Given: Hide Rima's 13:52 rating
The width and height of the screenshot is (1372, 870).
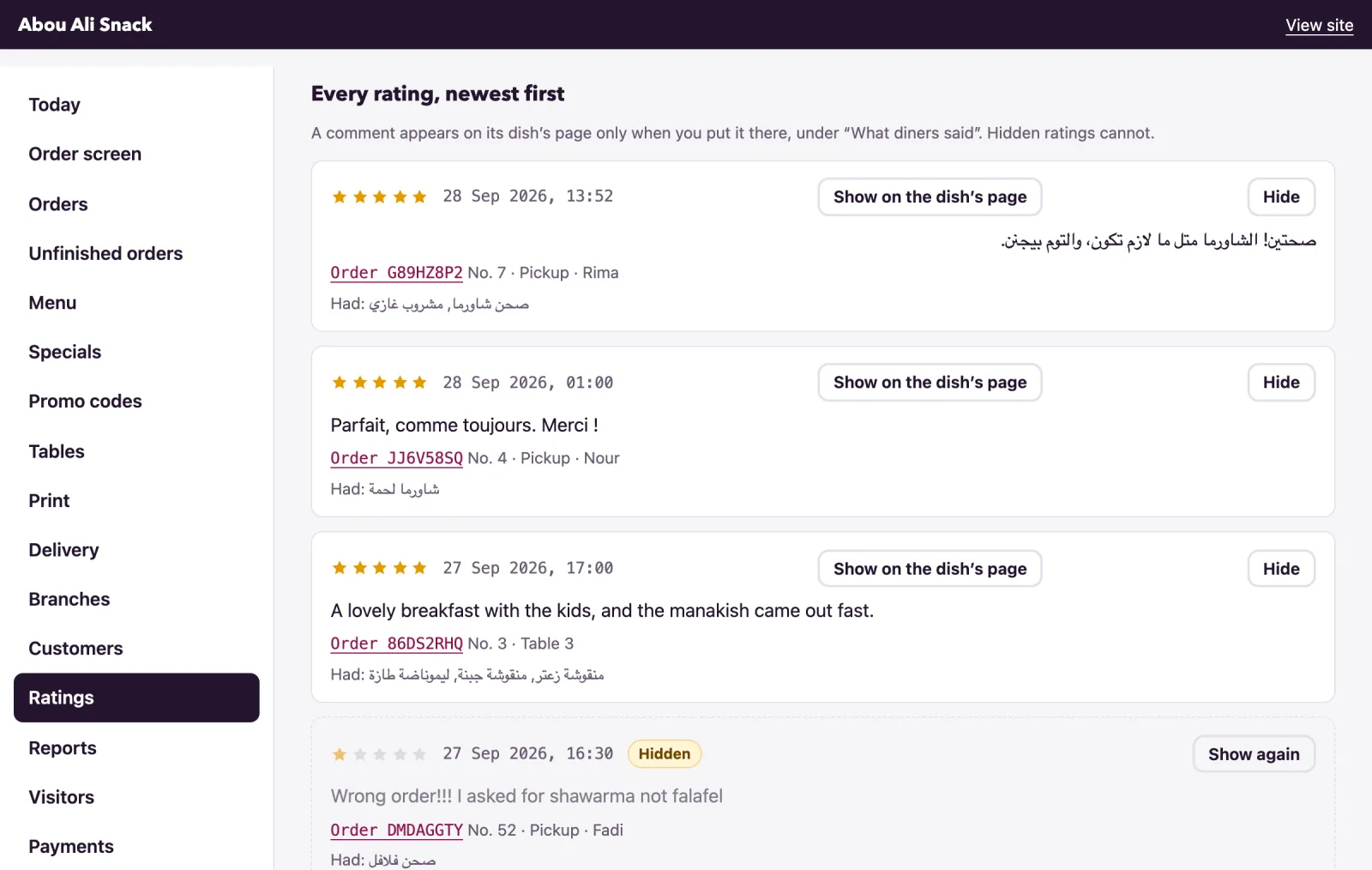Looking at the screenshot, I should [1281, 196].
